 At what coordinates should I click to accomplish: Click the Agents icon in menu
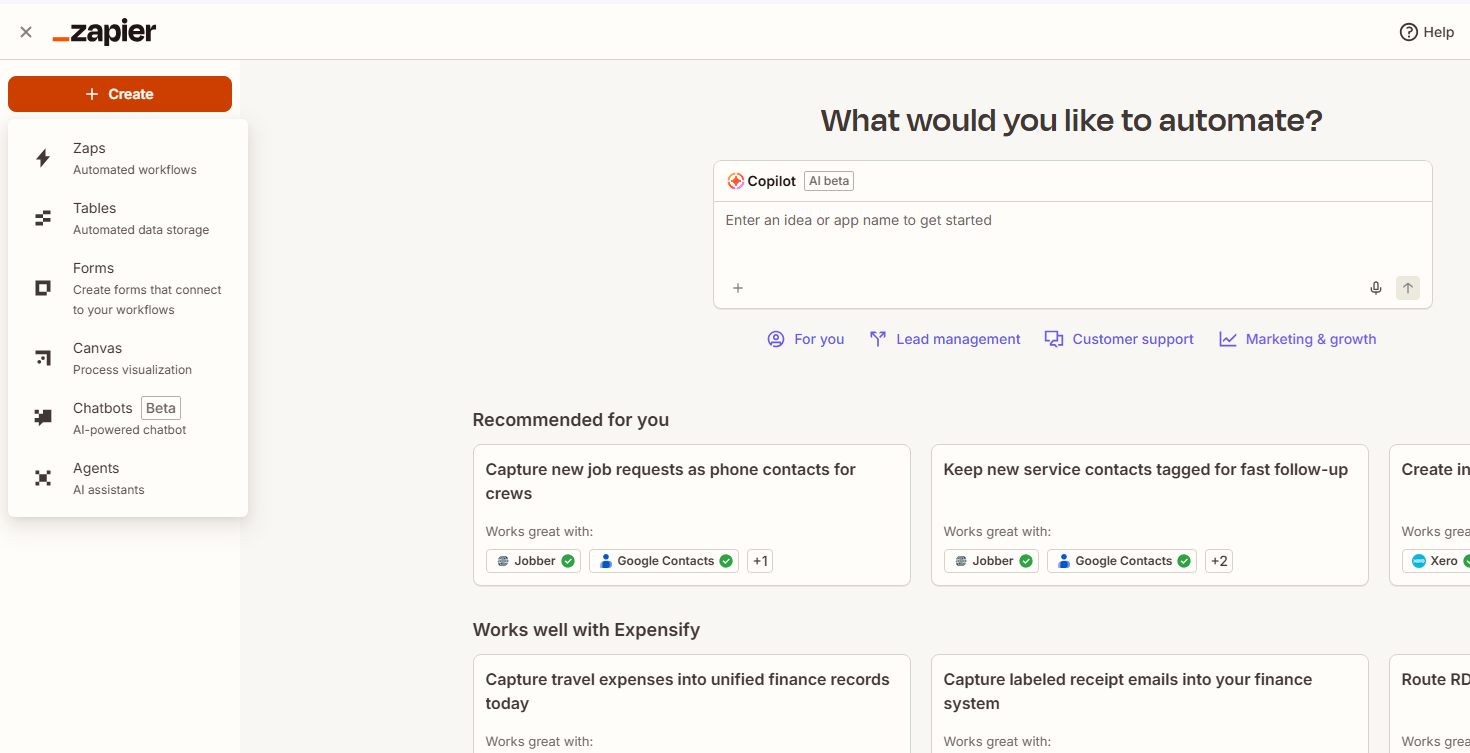point(43,478)
